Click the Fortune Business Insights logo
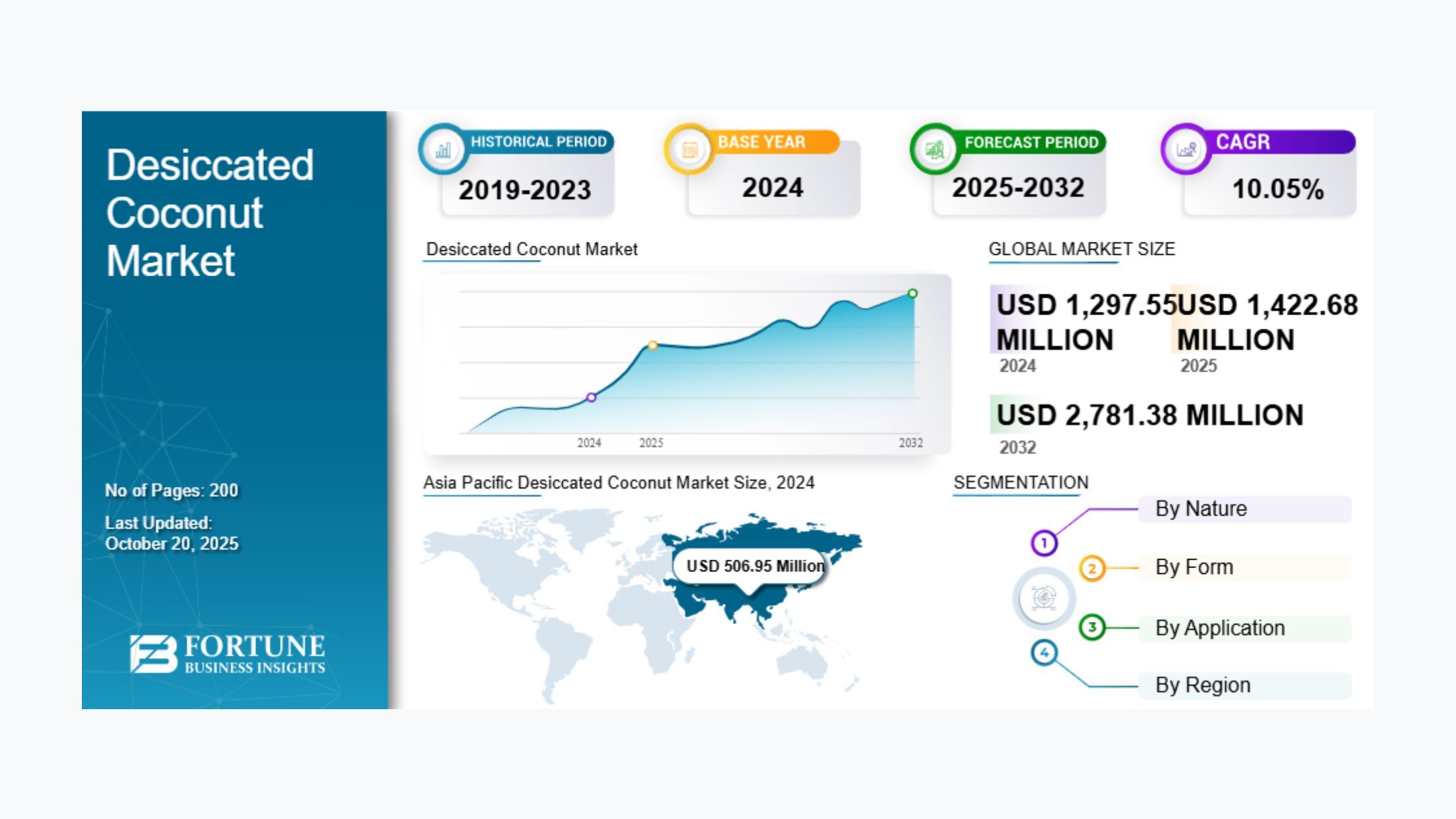Image resolution: width=1456 pixels, height=819 pixels. pos(227,654)
